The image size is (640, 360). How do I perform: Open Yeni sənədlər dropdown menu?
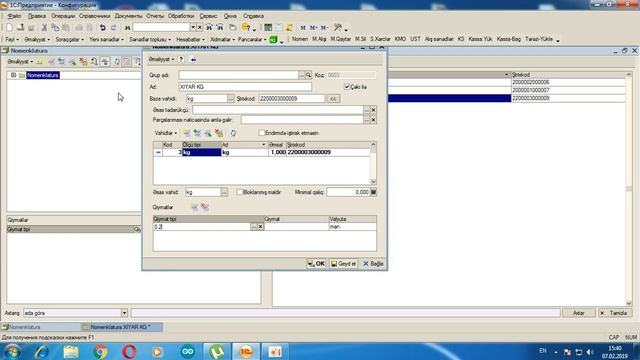pyautogui.click(x=106, y=40)
